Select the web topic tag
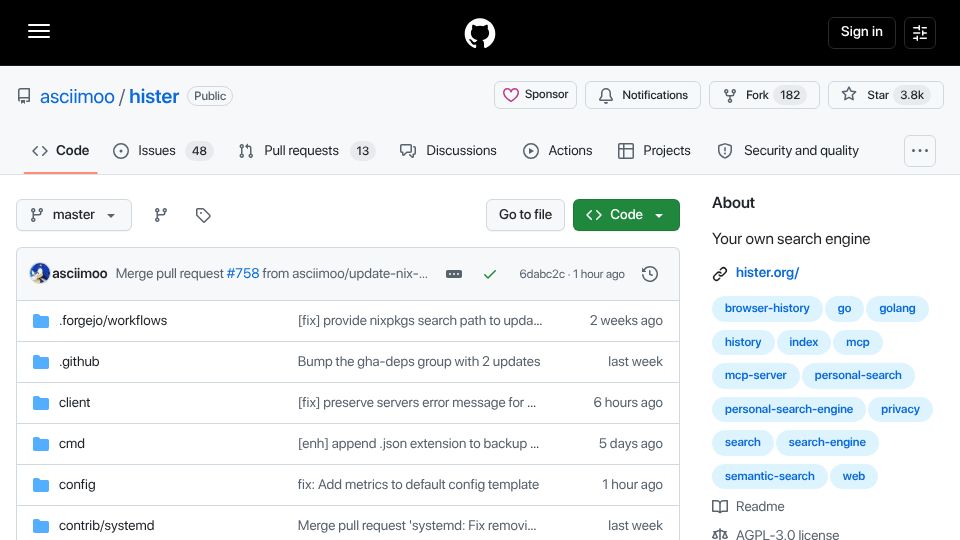 [853, 476]
